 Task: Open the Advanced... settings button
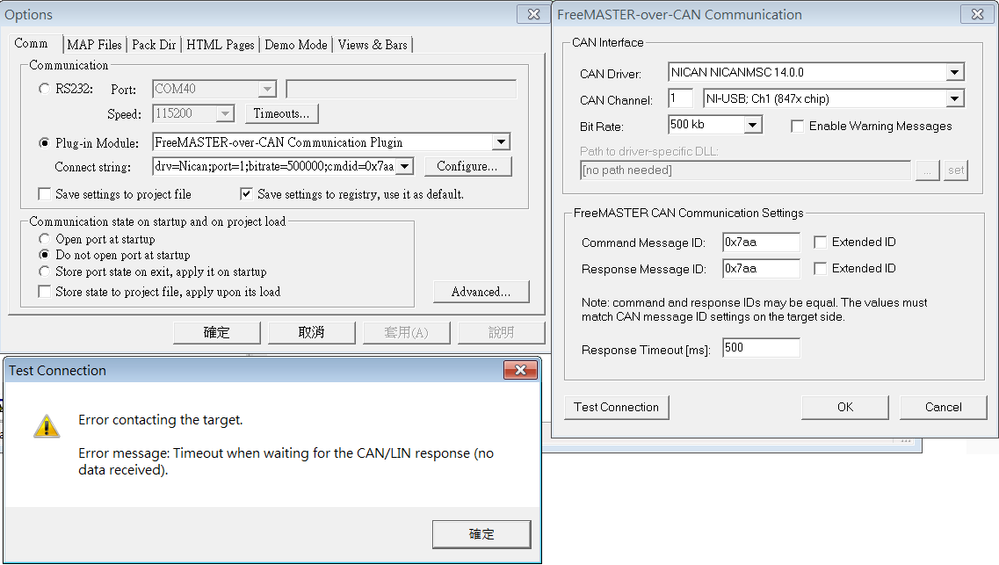point(481,292)
